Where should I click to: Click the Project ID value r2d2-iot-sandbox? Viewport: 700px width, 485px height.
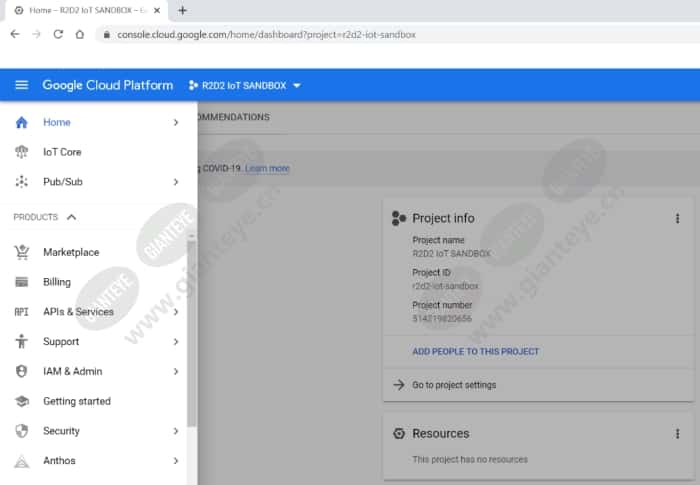pyautogui.click(x=445, y=286)
